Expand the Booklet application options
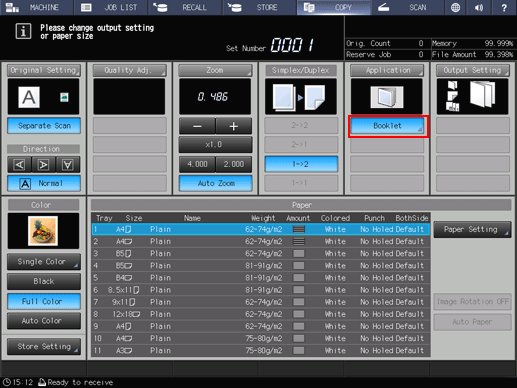Viewport: 517px width, 388px height. click(388, 126)
